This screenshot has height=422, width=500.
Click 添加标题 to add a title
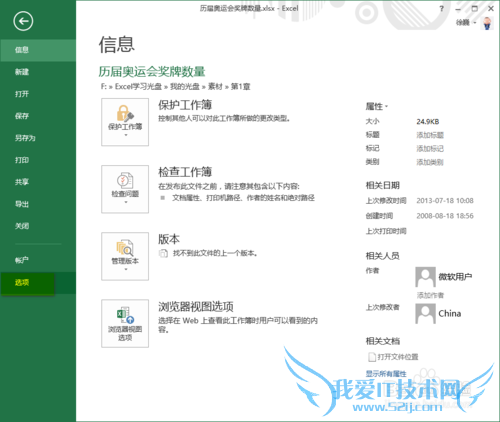click(430, 135)
